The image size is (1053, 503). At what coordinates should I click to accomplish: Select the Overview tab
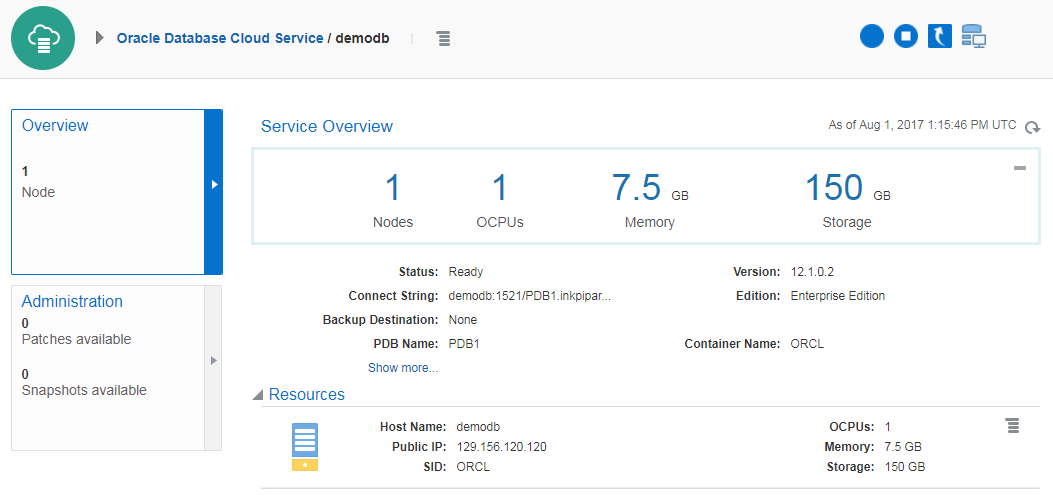coord(55,126)
